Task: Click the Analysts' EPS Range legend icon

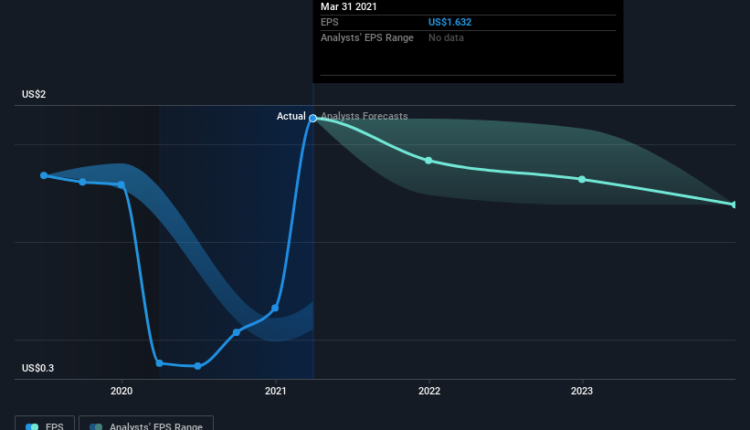Action: point(95,426)
